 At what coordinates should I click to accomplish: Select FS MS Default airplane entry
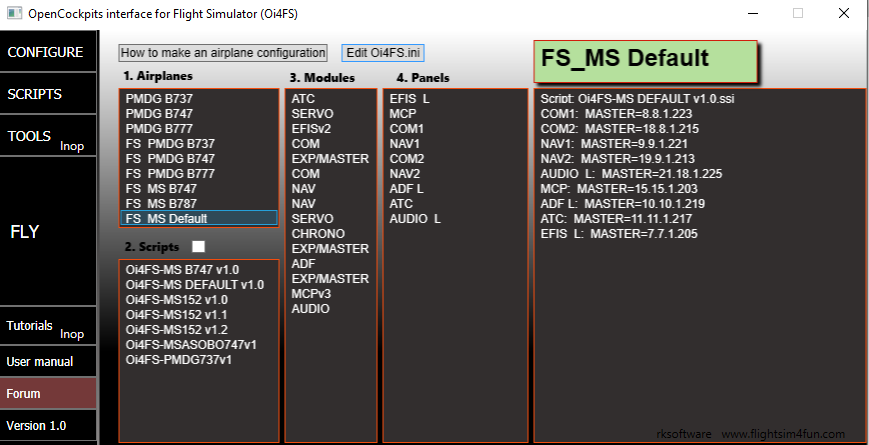click(199, 218)
